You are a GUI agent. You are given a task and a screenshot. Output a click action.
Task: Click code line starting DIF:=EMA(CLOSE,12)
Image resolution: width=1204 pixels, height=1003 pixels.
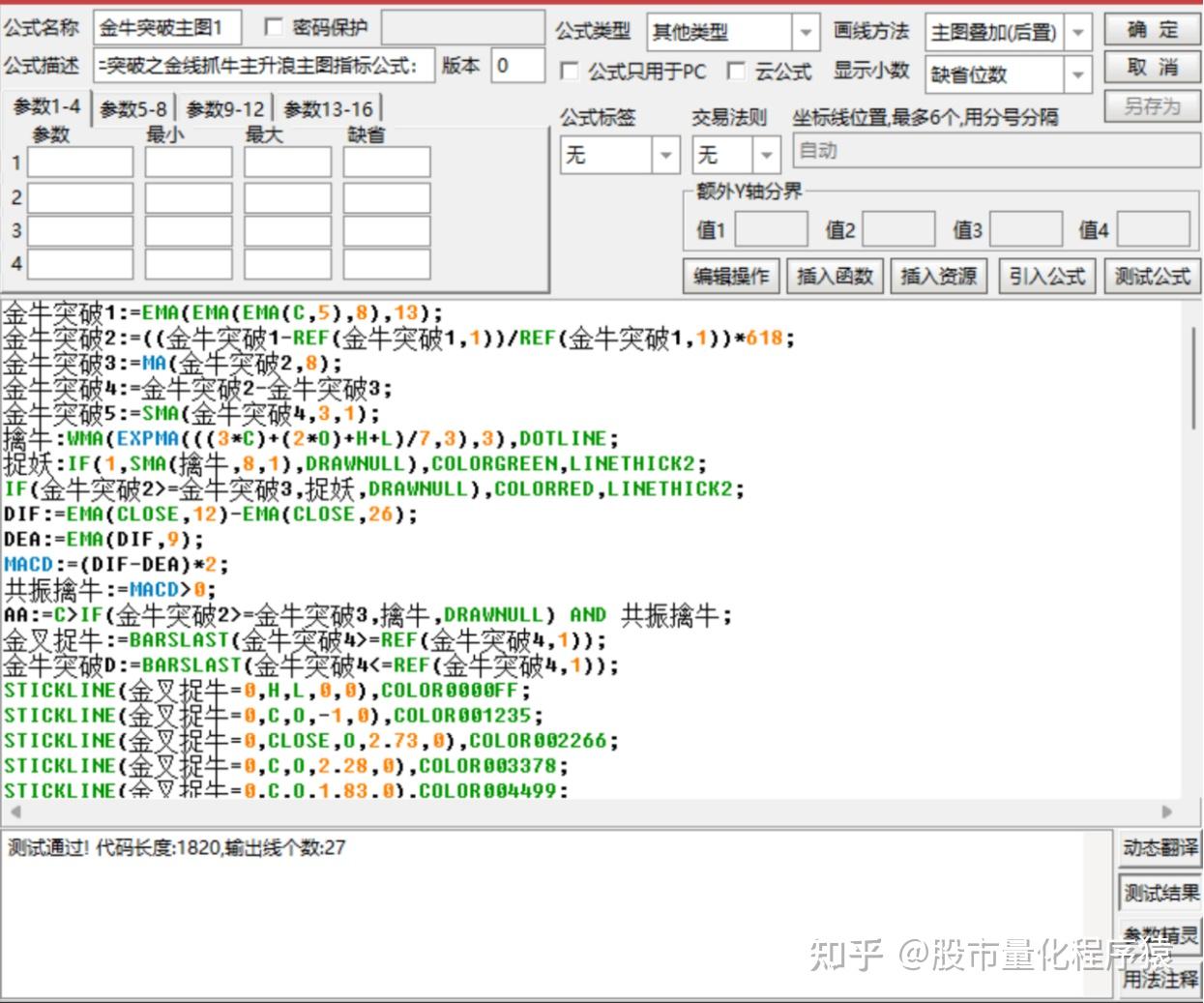tap(211, 515)
